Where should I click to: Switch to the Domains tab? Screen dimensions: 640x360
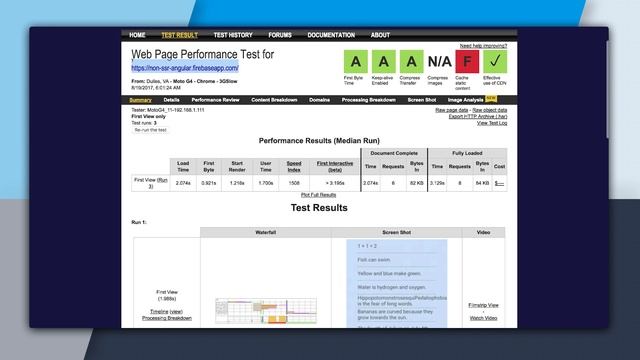pyautogui.click(x=319, y=100)
